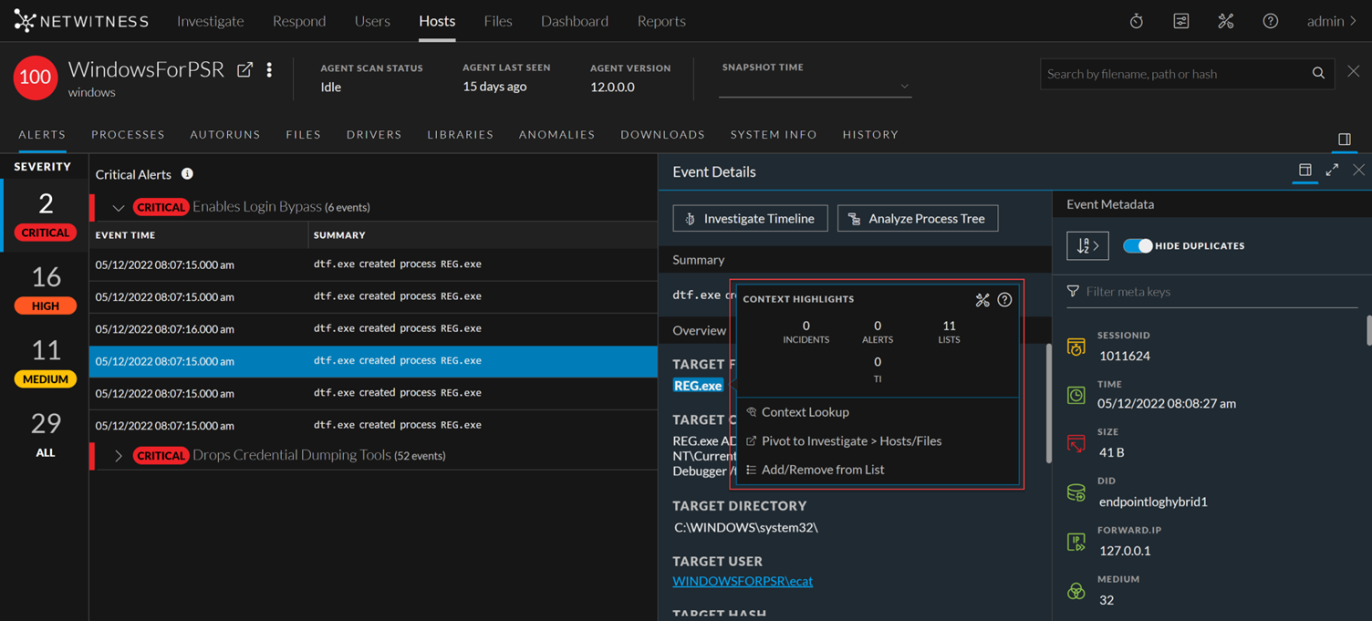
Task: Click the WINDOWSFORPSR\ecat target user link
Action: click(742, 581)
